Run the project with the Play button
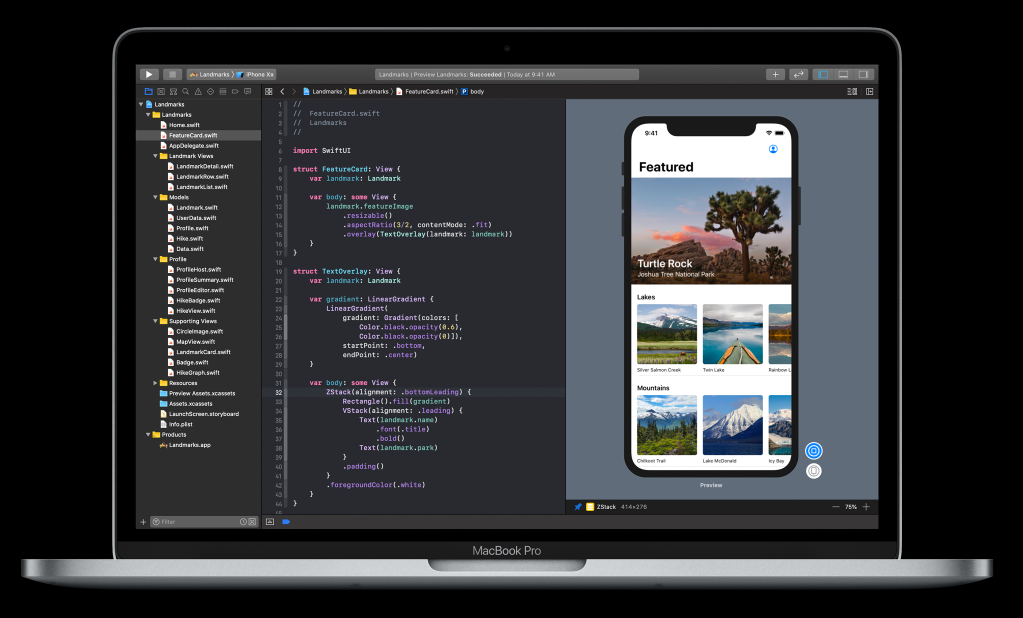The height and width of the screenshot is (618, 1023). (x=149, y=74)
